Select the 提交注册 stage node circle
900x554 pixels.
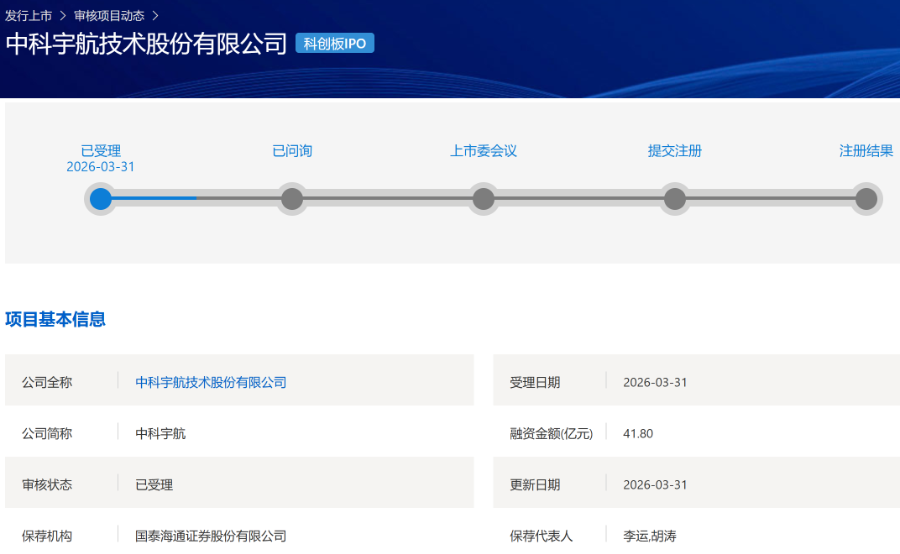675,199
